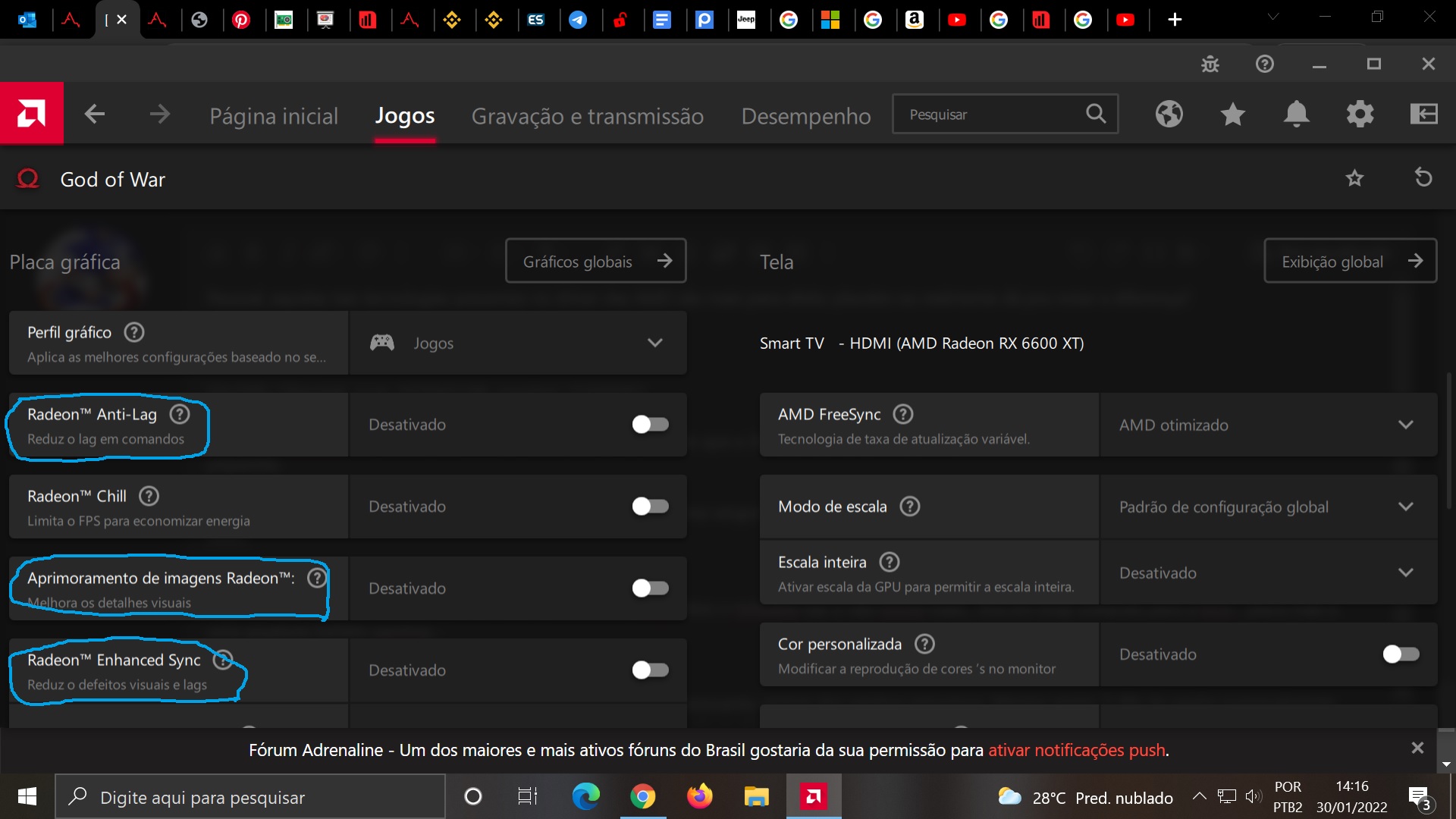Enable the Radeon Anti-Lag toggle
The width and height of the screenshot is (1456, 819).
click(649, 425)
